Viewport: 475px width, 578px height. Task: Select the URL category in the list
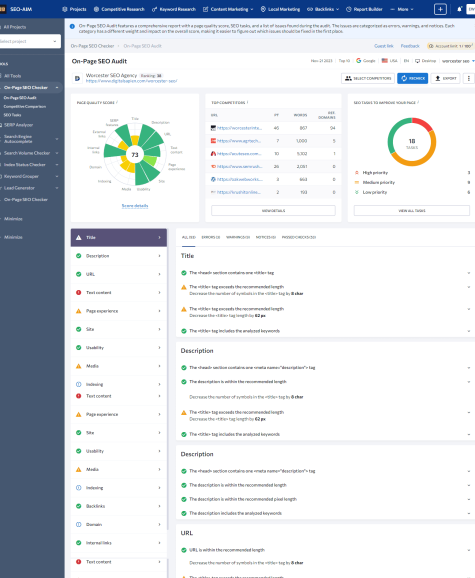[x=119, y=274]
